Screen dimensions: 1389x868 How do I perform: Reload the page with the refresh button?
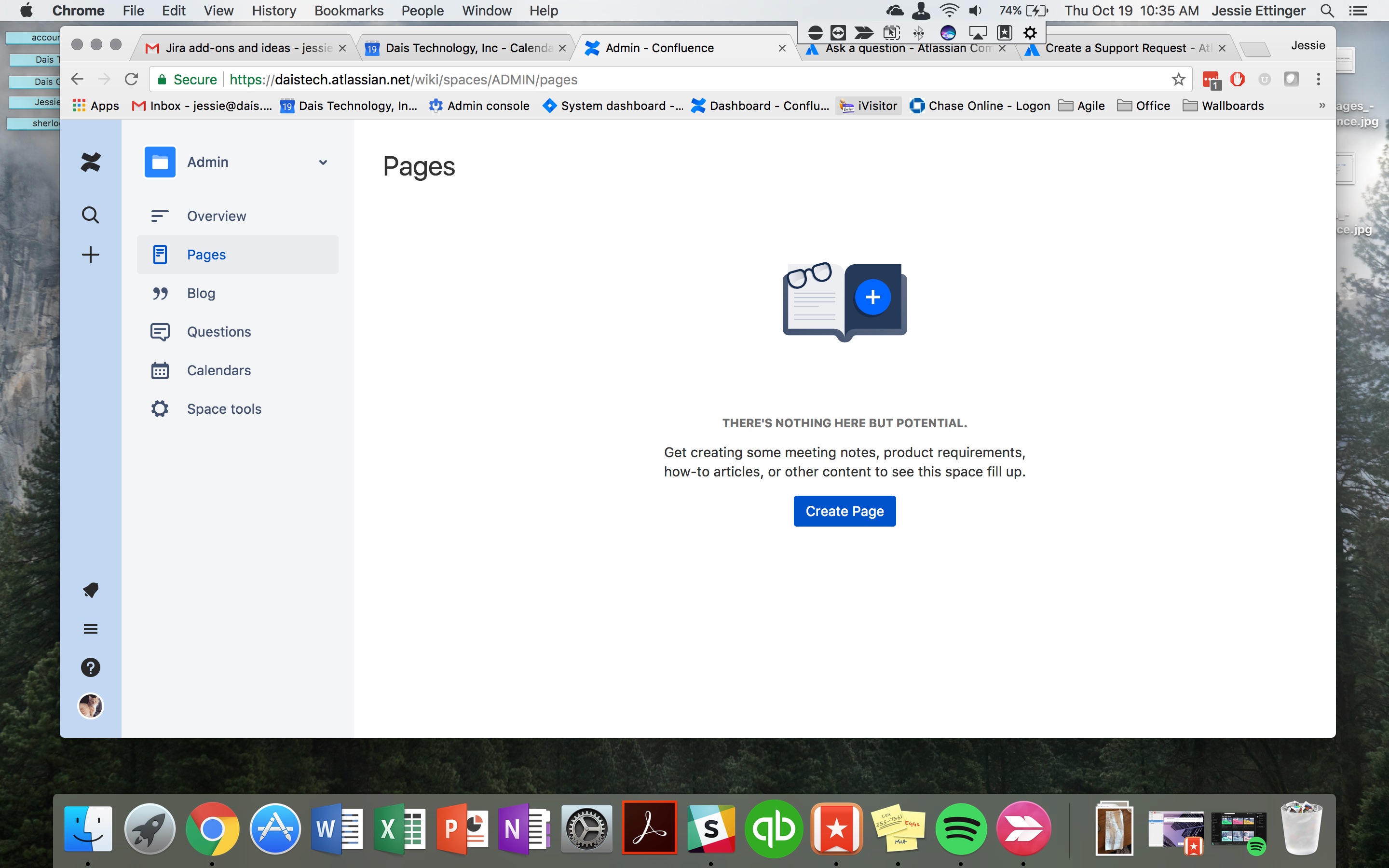132,79
